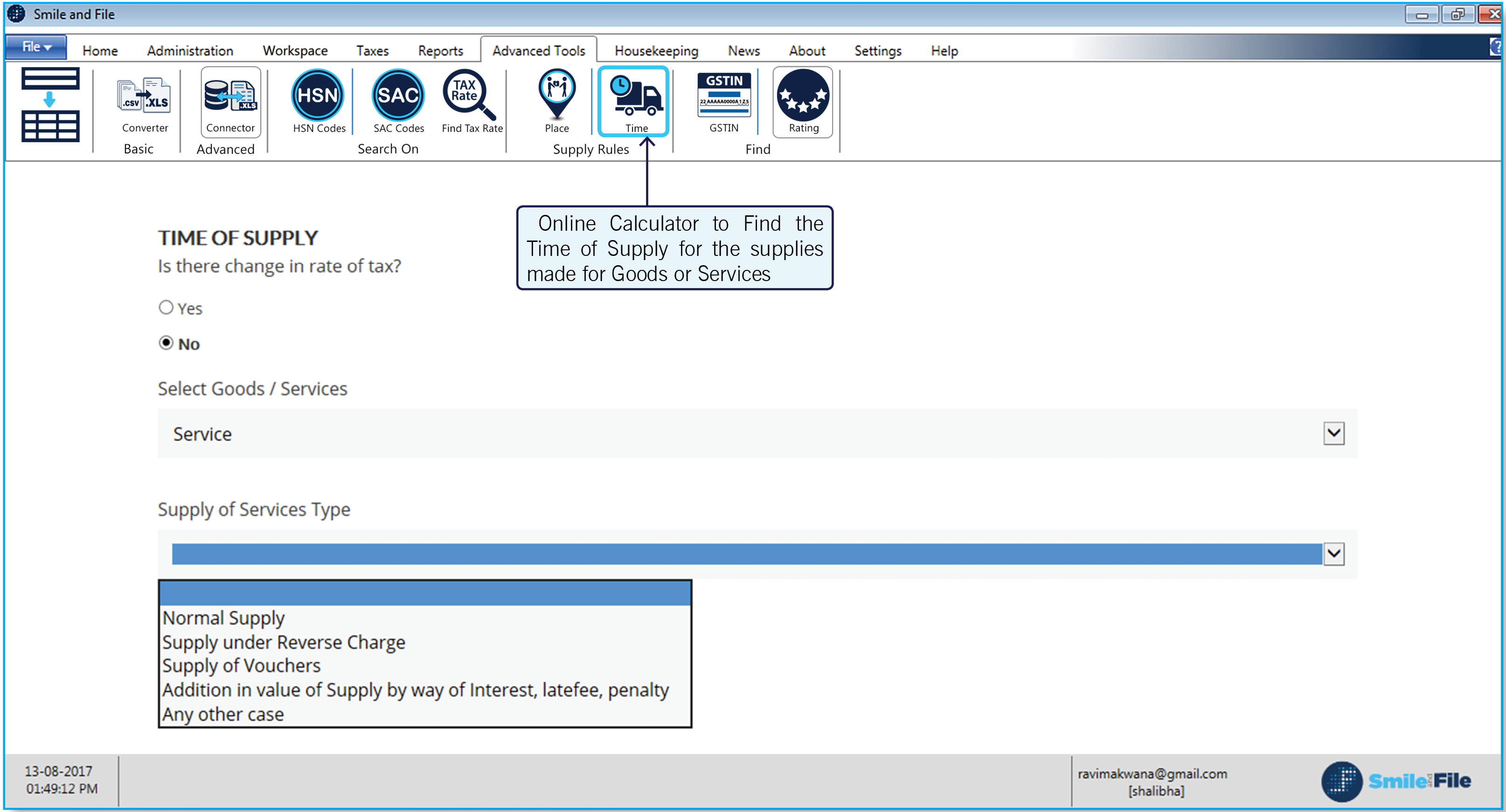Select Normal Supply from the list

click(x=223, y=618)
